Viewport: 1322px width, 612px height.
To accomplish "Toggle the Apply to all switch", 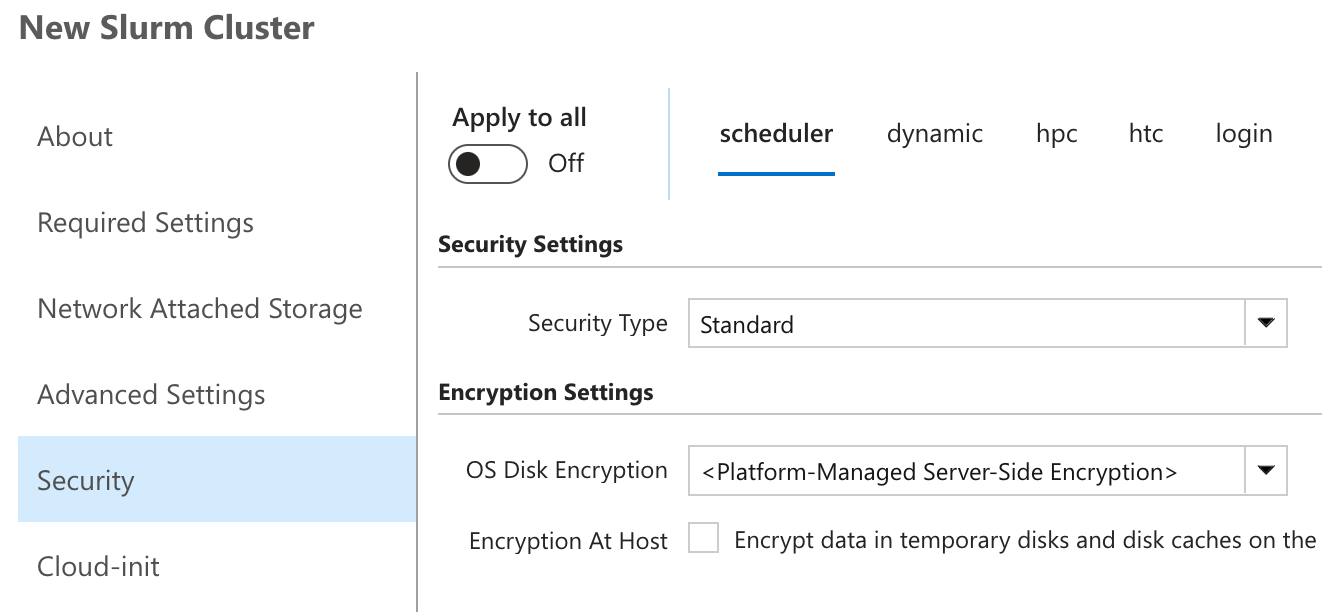I will click(487, 164).
